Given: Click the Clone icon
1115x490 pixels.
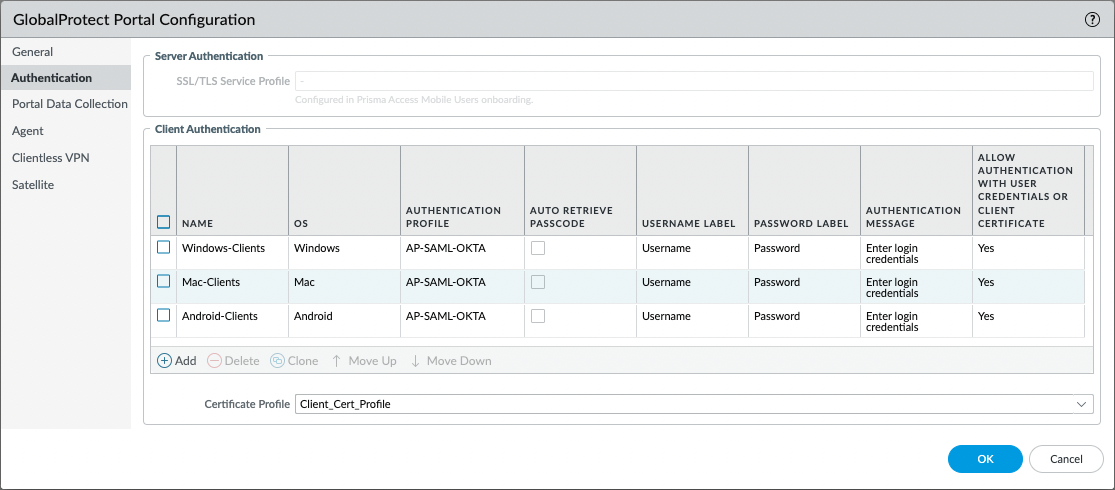Looking at the screenshot, I should 277,361.
